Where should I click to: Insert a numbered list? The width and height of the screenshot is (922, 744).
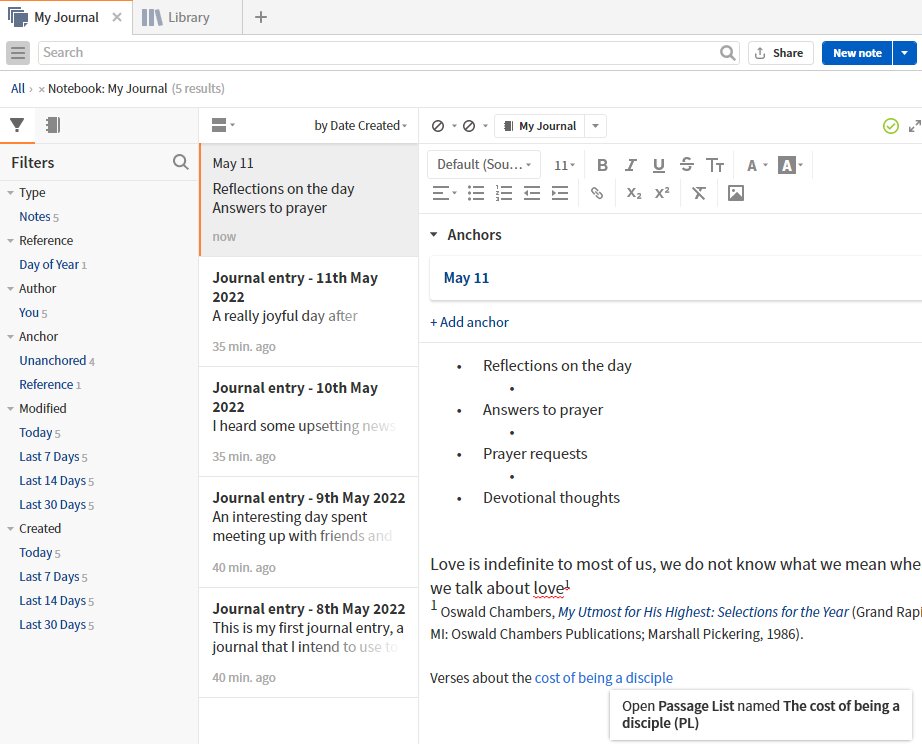(x=504, y=193)
